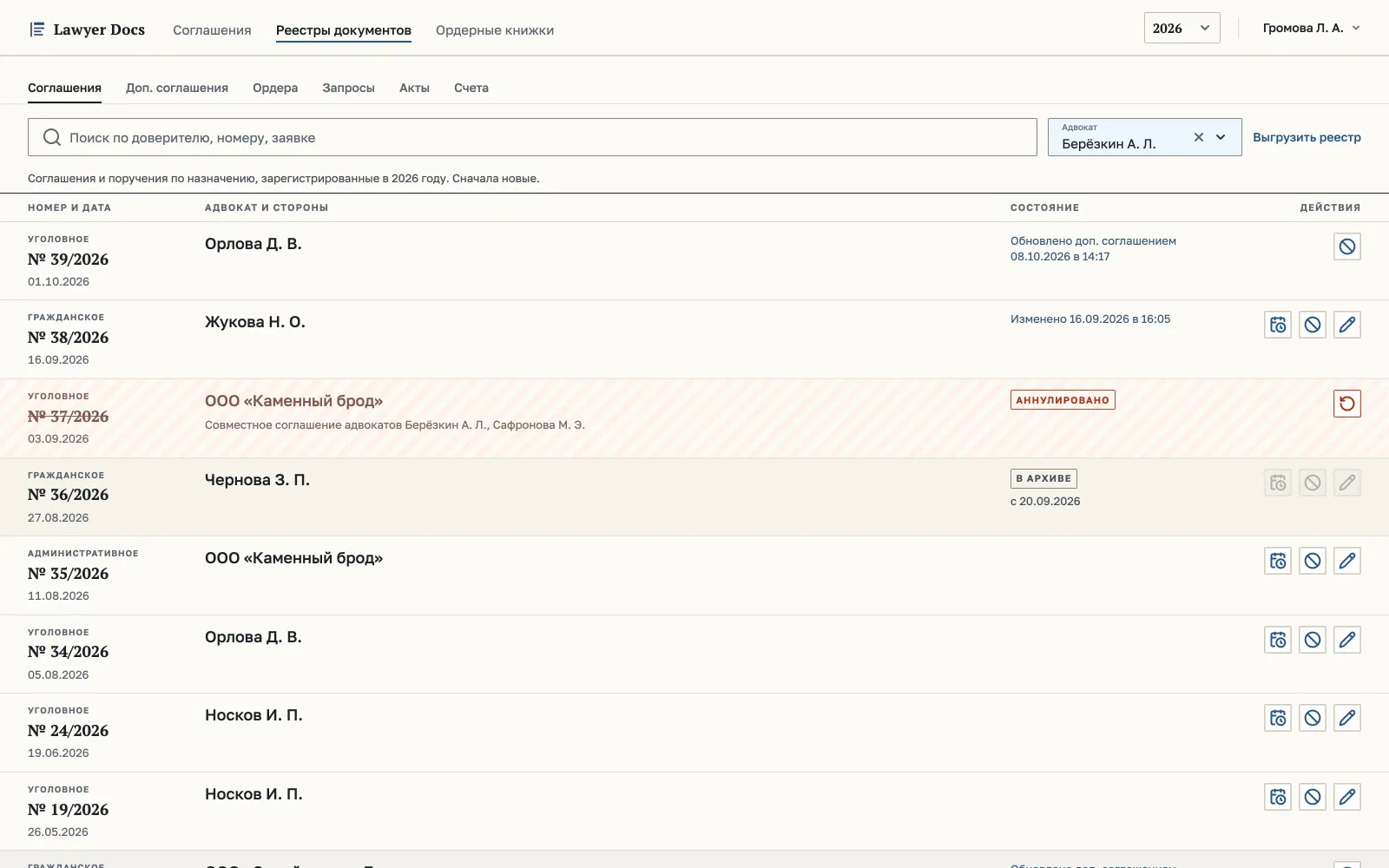1389x868 pixels.
Task: Click the annul icon for № 39/2026
Action: tap(1347, 247)
